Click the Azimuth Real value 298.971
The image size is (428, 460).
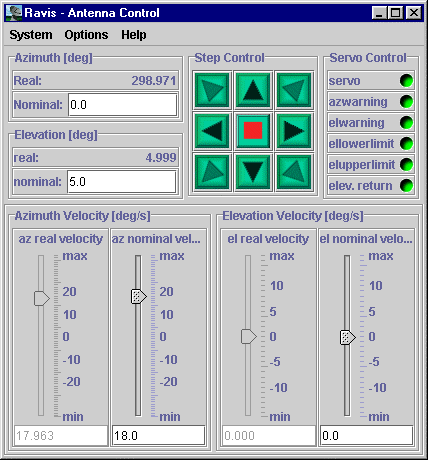point(154,80)
